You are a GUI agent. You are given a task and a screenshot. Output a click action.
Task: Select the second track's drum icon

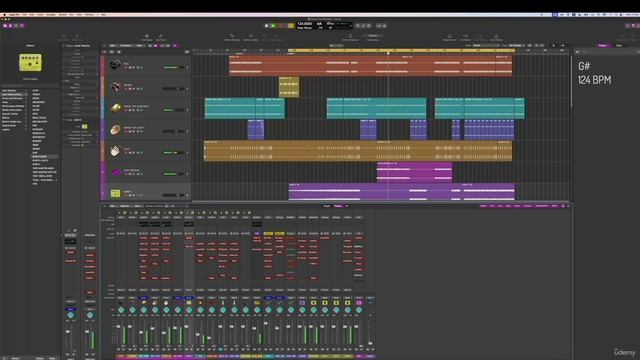point(116,87)
